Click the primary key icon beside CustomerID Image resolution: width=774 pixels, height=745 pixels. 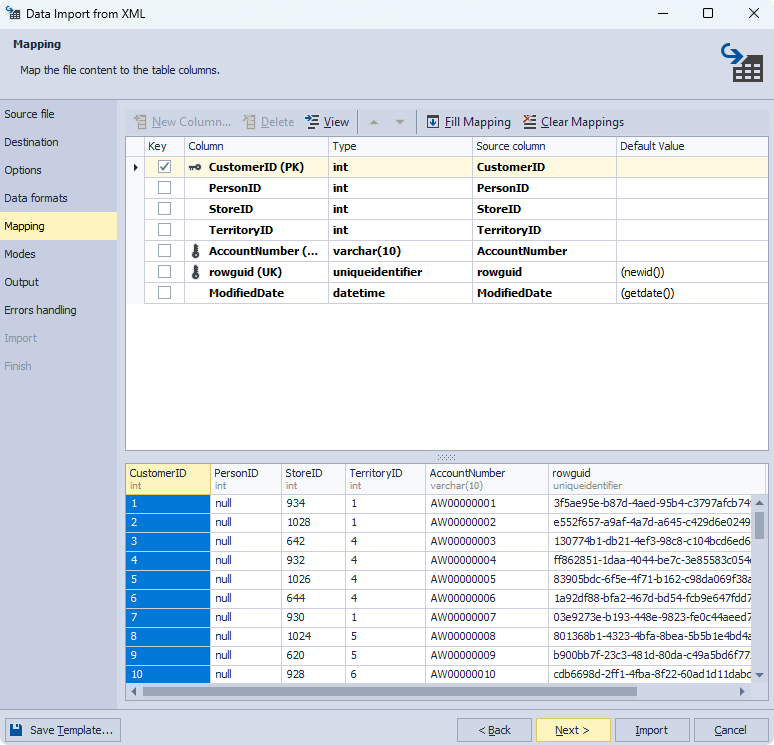(195, 167)
